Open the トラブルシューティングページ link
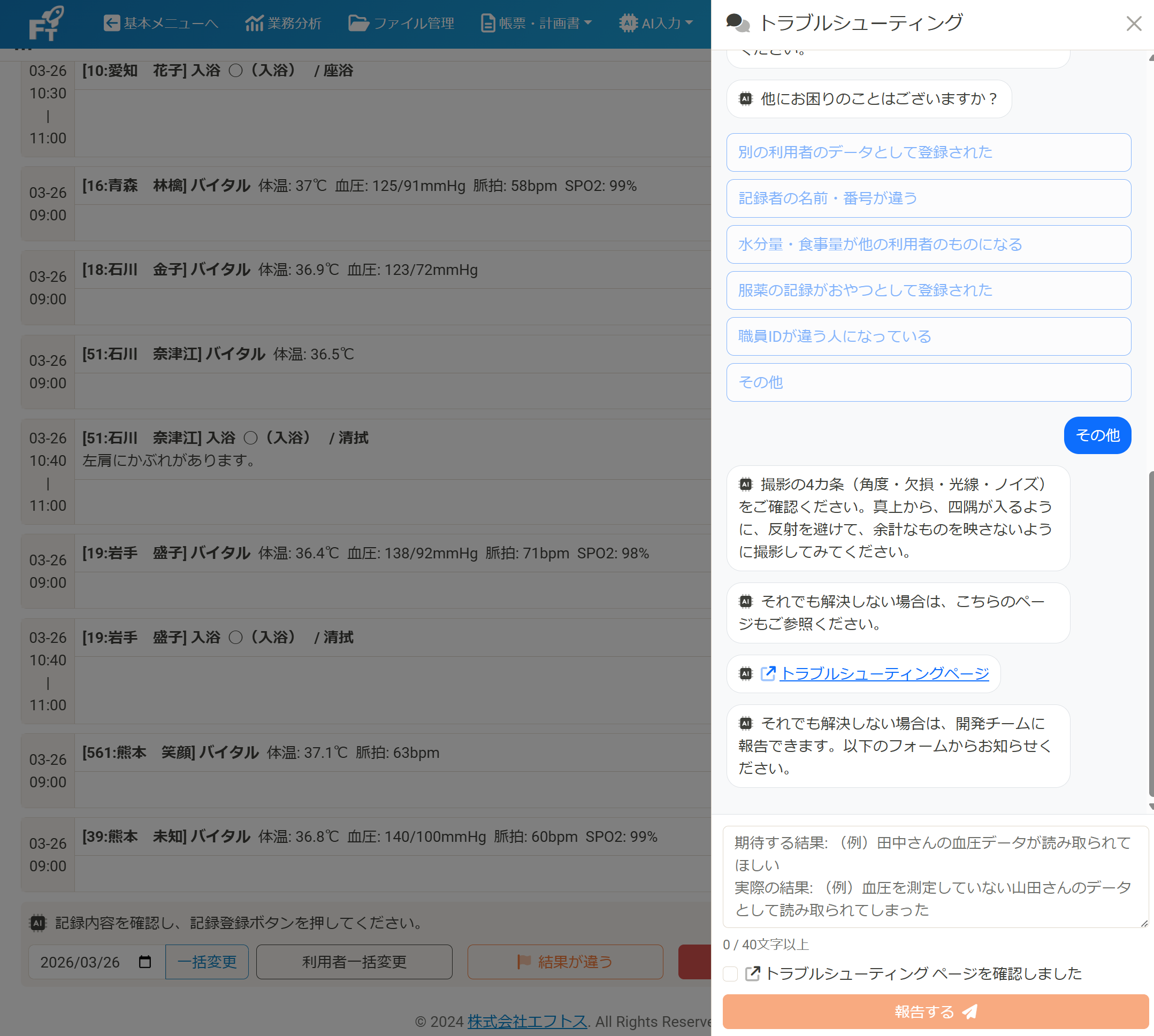The height and width of the screenshot is (1036, 1154). pos(885,673)
